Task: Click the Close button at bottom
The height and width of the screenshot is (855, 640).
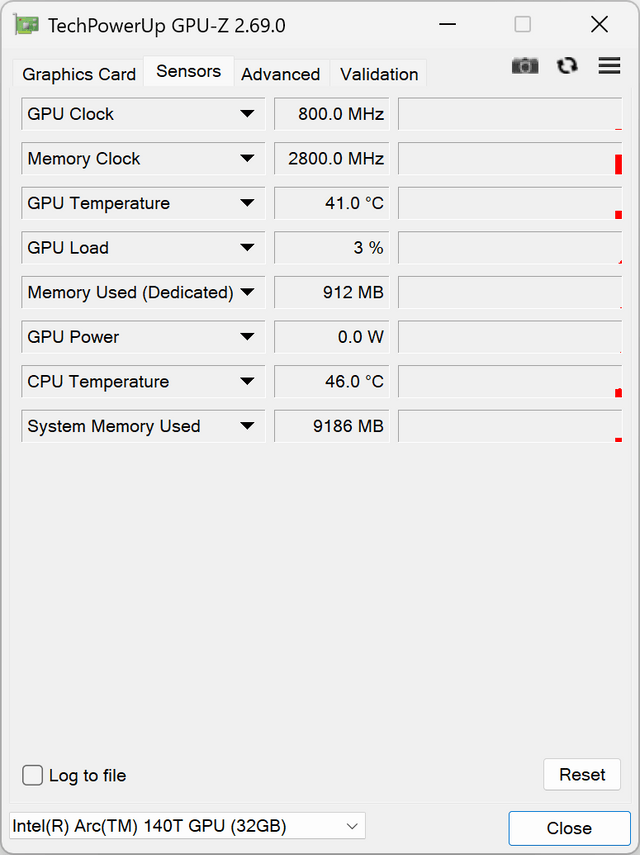Action: pos(569,828)
